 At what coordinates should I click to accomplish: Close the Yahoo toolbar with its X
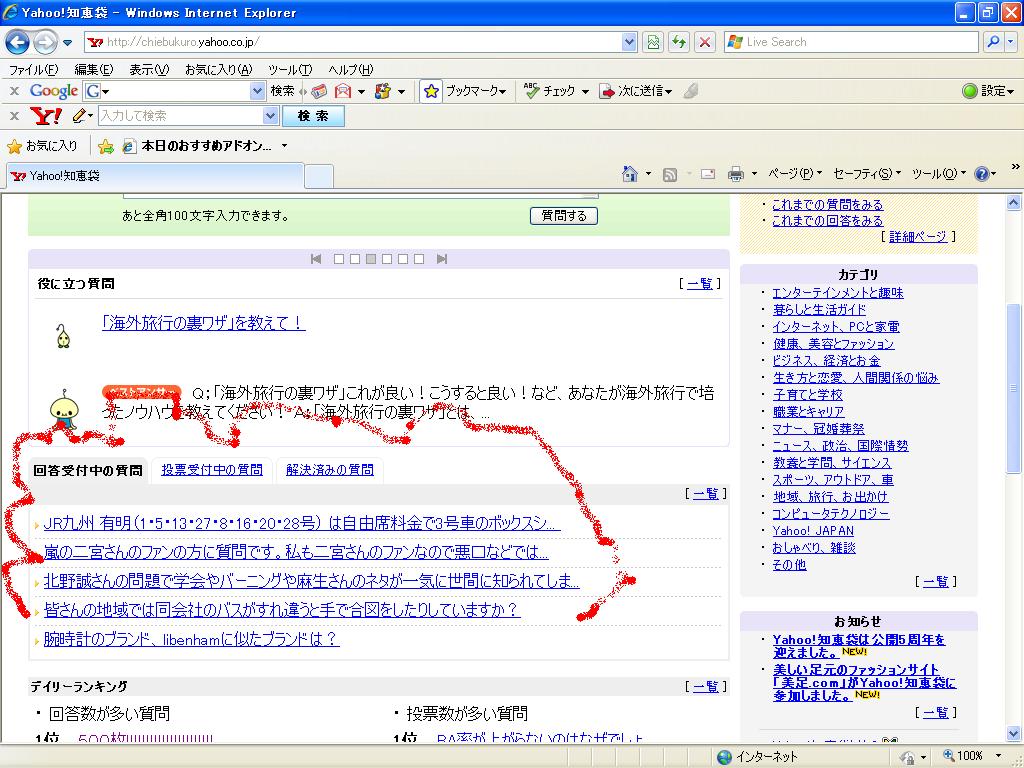click(14, 116)
